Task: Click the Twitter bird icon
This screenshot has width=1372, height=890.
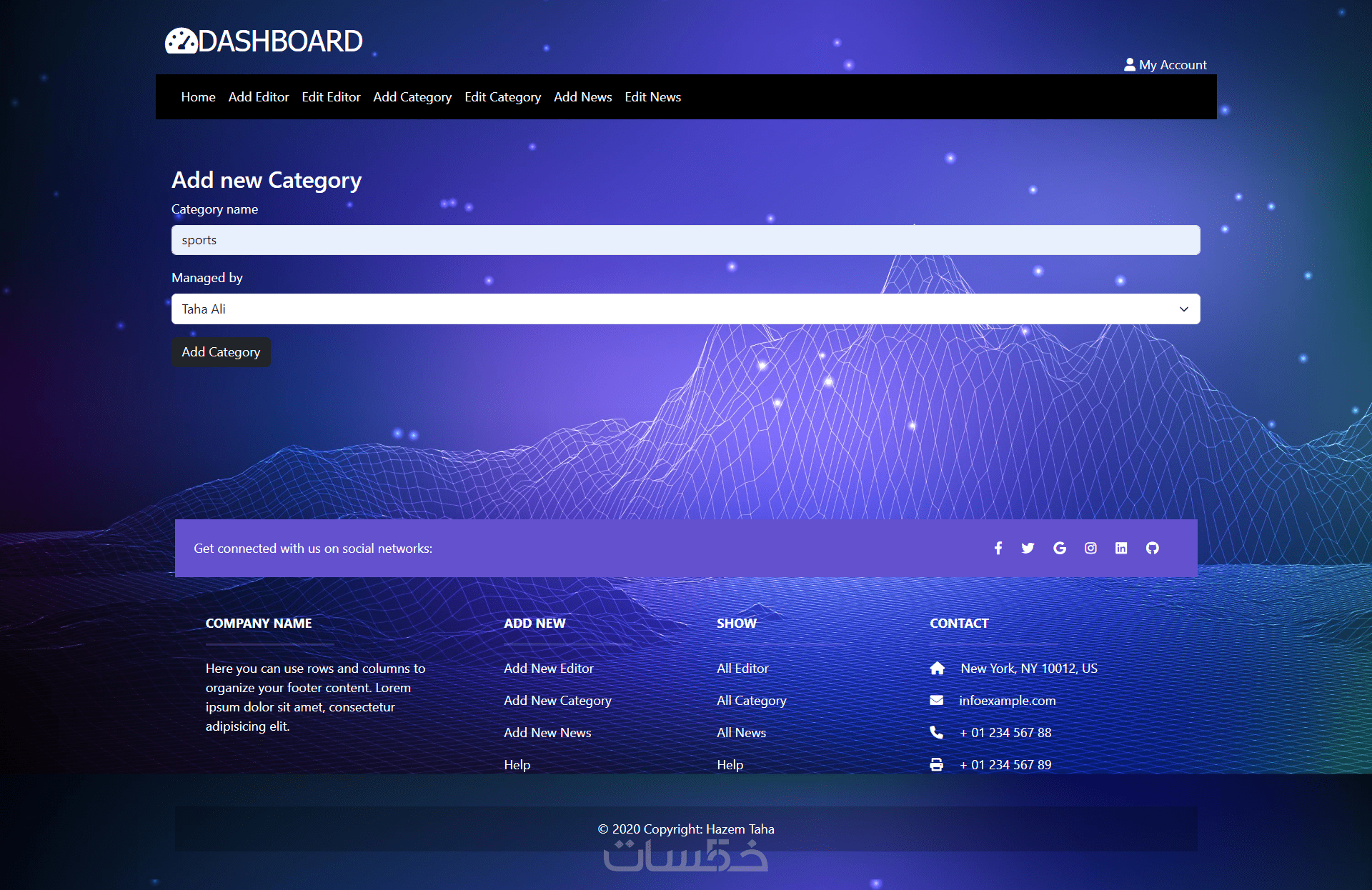Action: [1028, 548]
